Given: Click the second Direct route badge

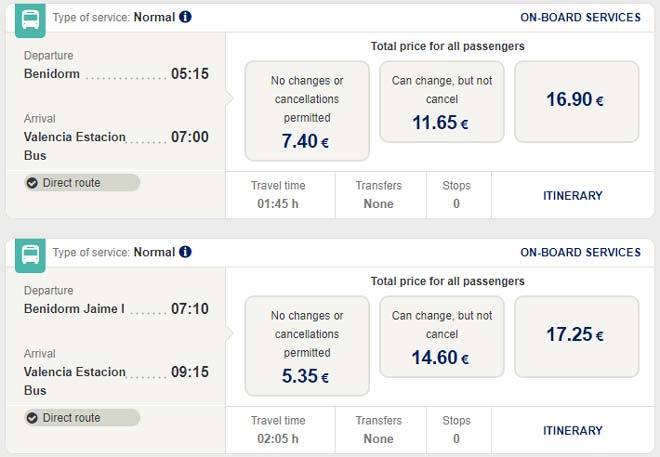Looking at the screenshot, I should click(82, 418).
